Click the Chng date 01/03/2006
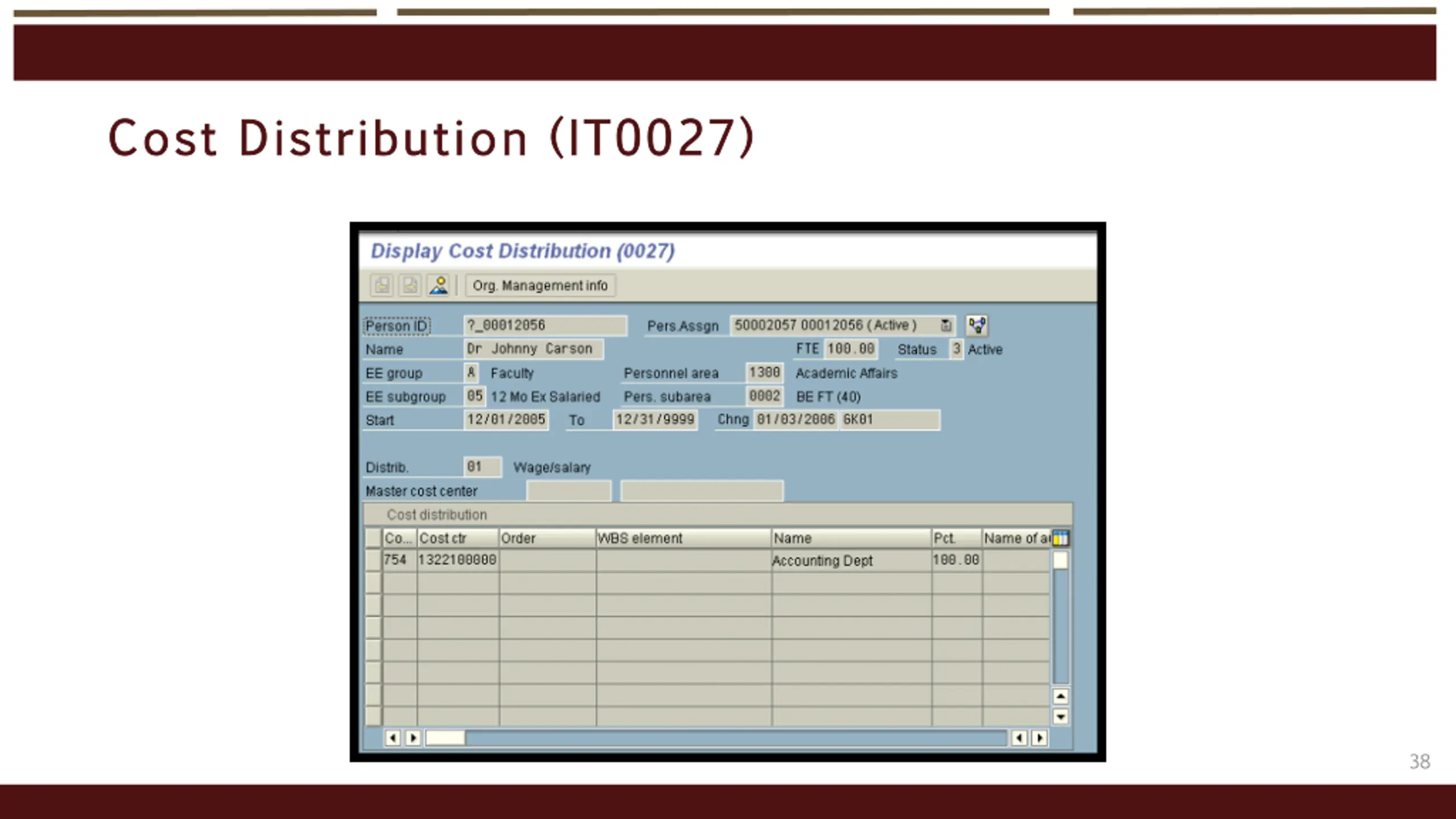The width and height of the screenshot is (1456, 819). pos(796,420)
